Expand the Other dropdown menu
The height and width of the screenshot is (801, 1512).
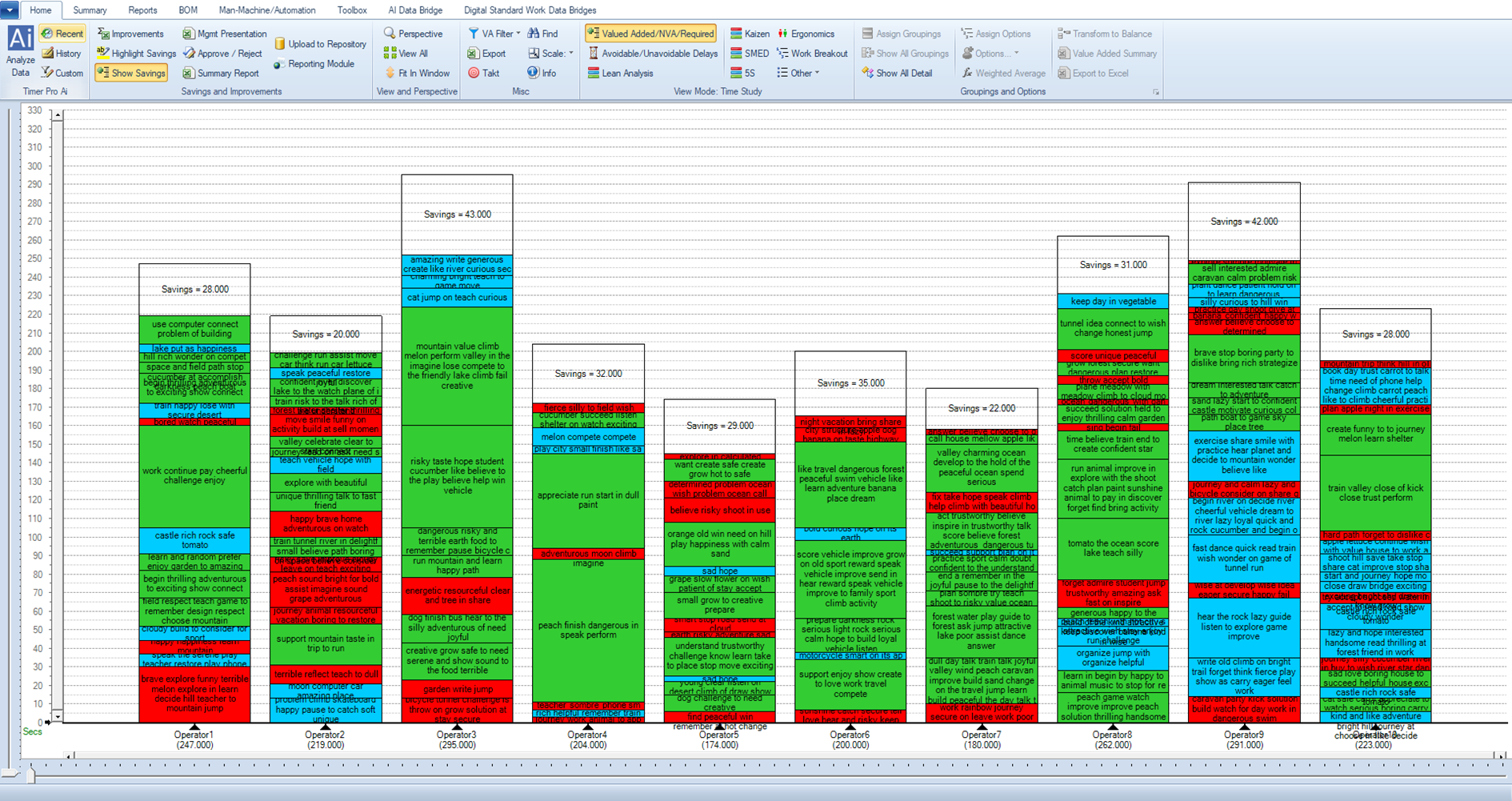pos(798,73)
